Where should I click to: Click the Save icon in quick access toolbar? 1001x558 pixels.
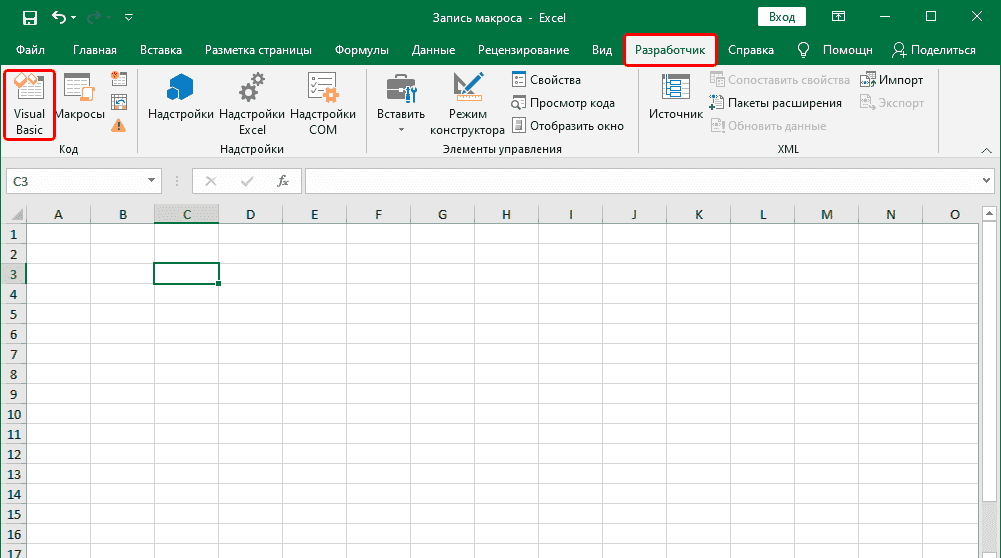click(29, 18)
